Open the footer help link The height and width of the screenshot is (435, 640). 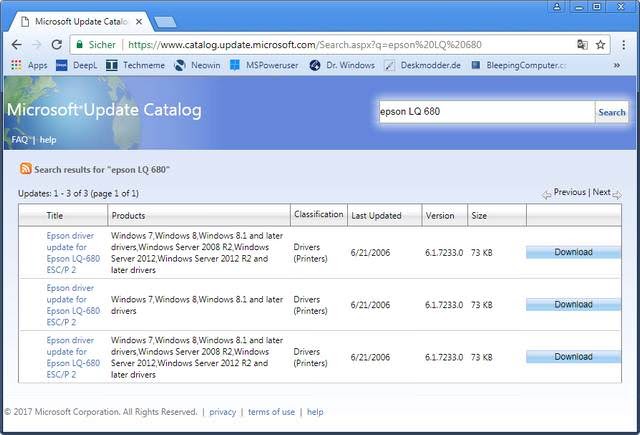pyautogui.click(x=315, y=412)
